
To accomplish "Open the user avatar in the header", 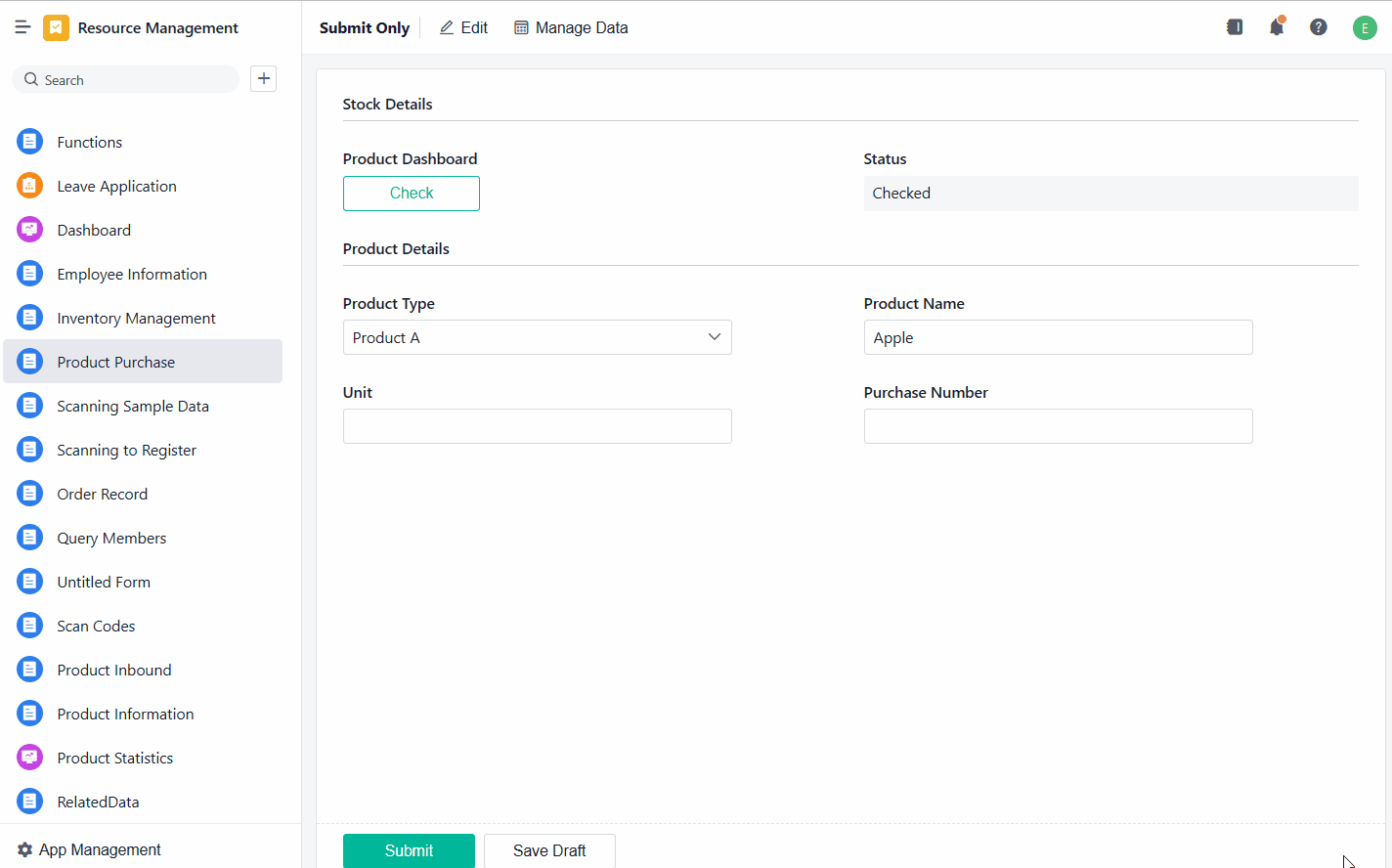I will (x=1365, y=28).
